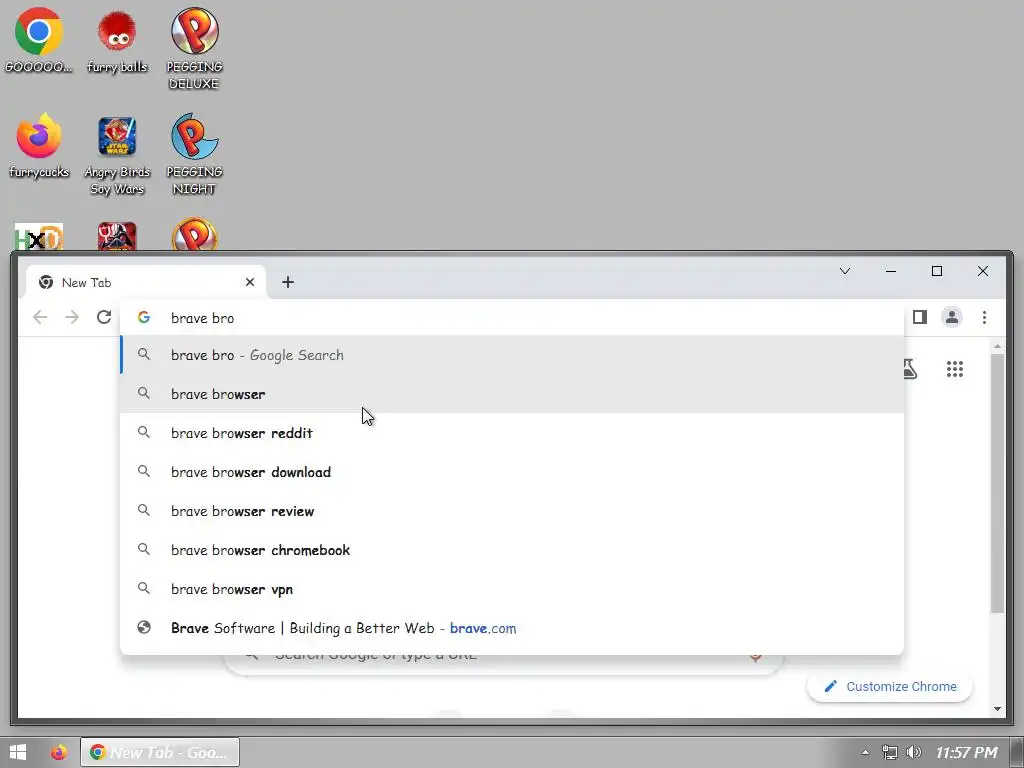1024x768 pixels.
Task: Click the 11:57 PM taskbar clock
Action: coord(967,752)
